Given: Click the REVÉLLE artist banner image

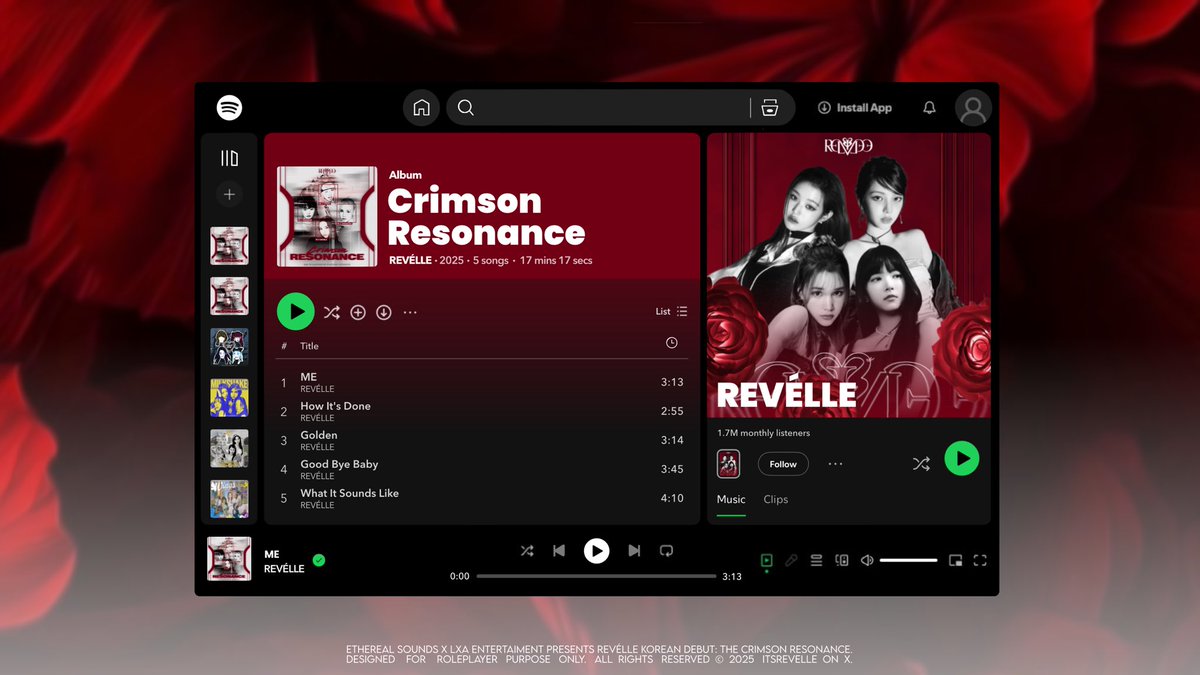Looking at the screenshot, I should 849,275.
